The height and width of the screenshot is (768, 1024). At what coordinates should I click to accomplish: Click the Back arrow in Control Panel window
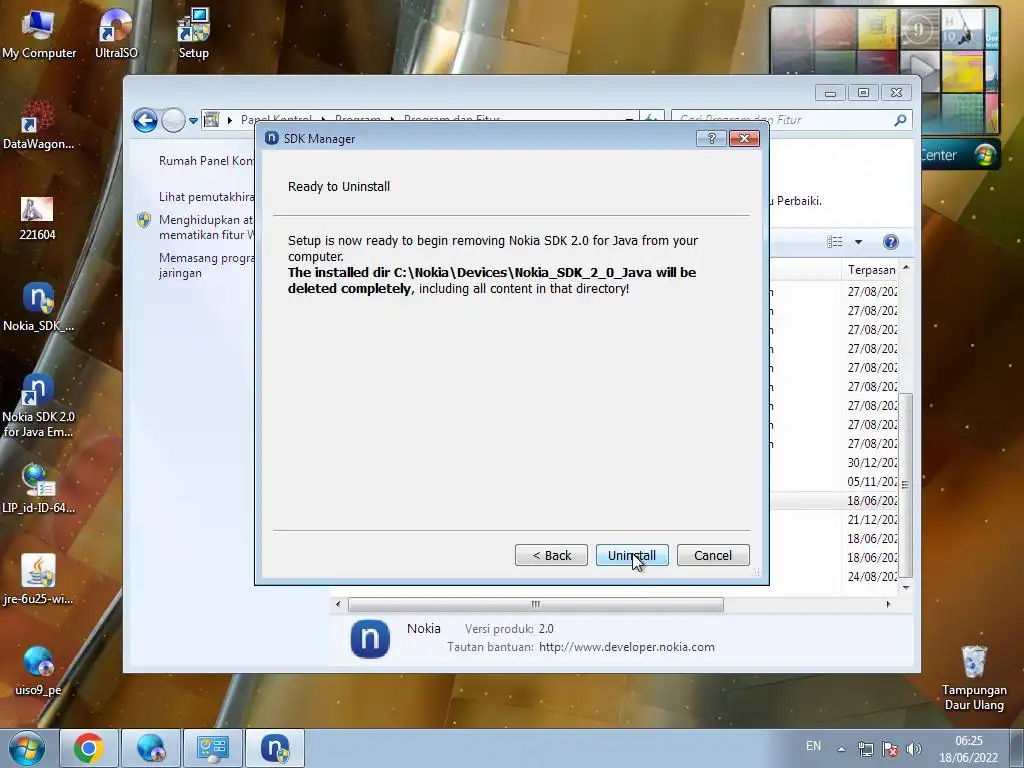tap(145, 120)
